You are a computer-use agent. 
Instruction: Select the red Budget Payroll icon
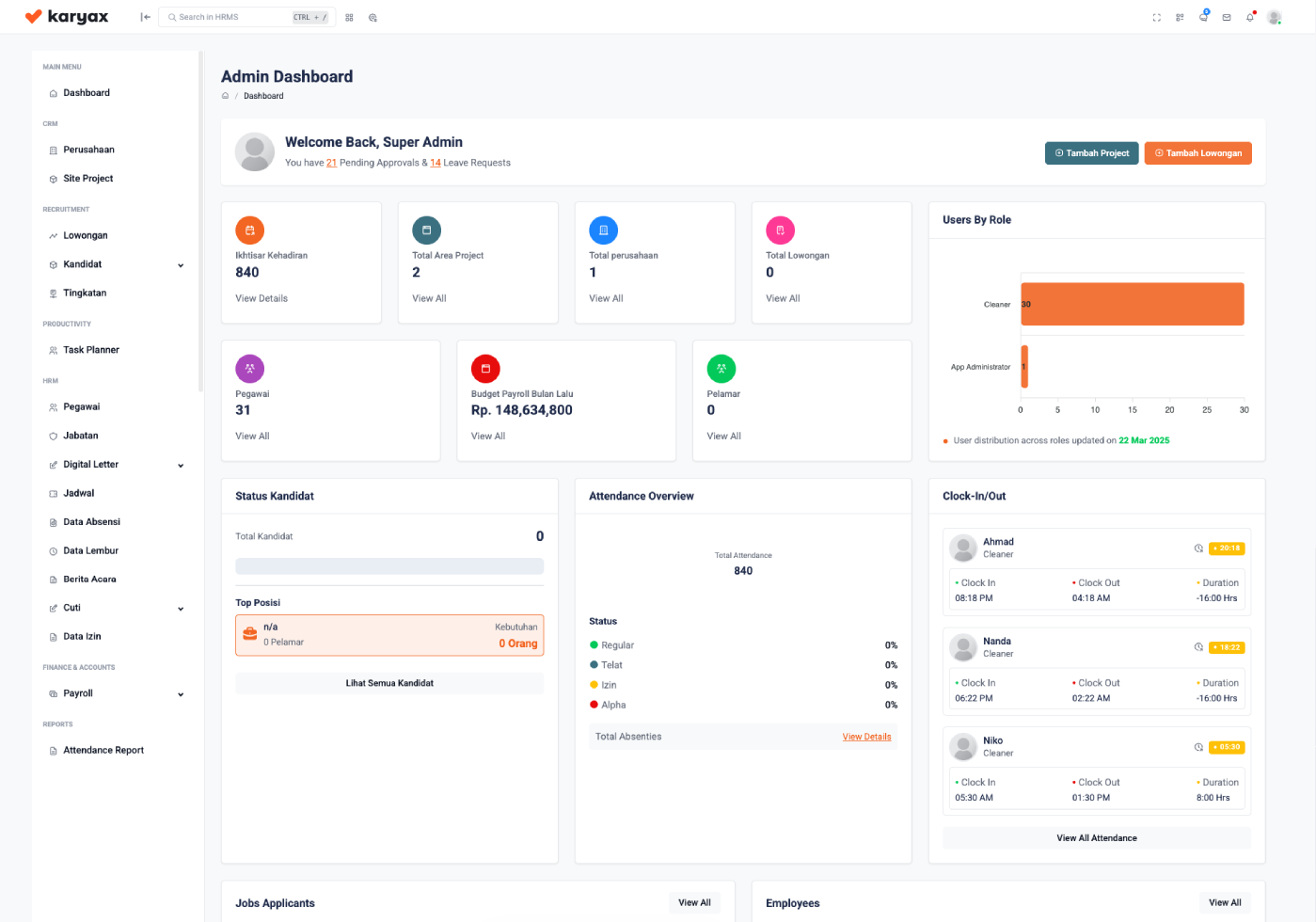485,368
